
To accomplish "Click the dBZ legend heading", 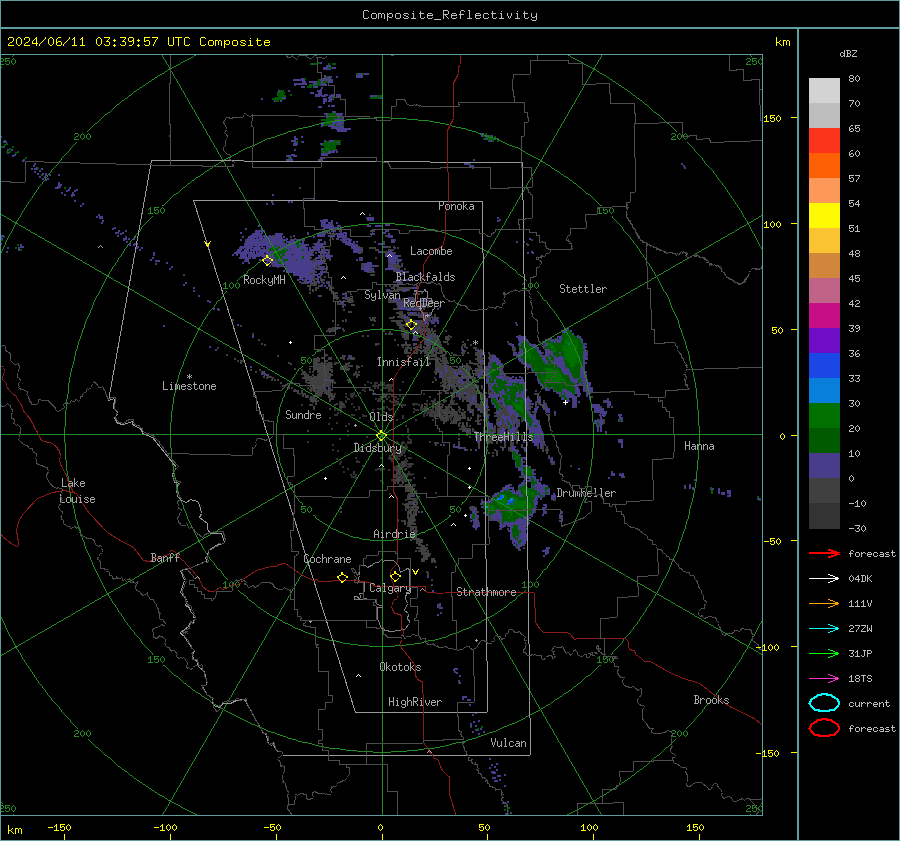I will coord(848,53).
